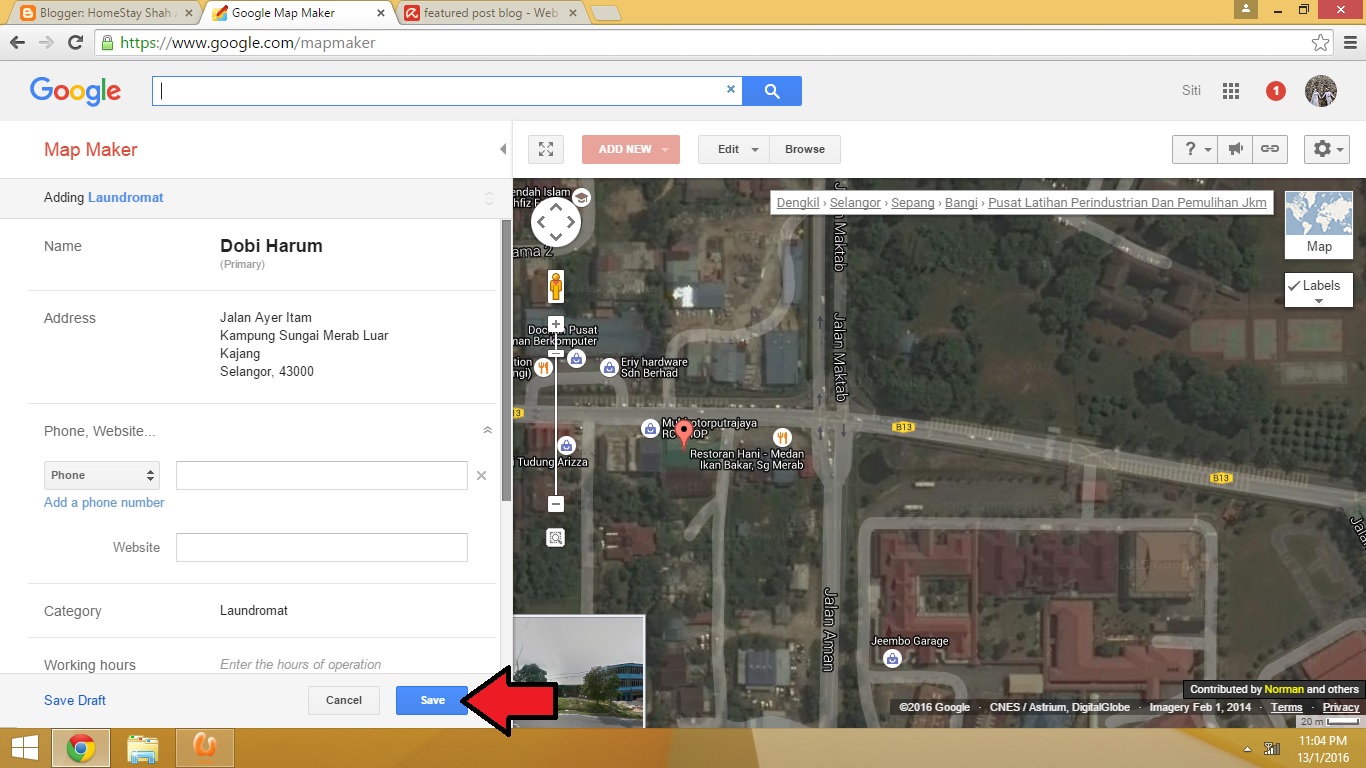1366x768 pixels.
Task: Click the Website input field
Action: click(321, 547)
